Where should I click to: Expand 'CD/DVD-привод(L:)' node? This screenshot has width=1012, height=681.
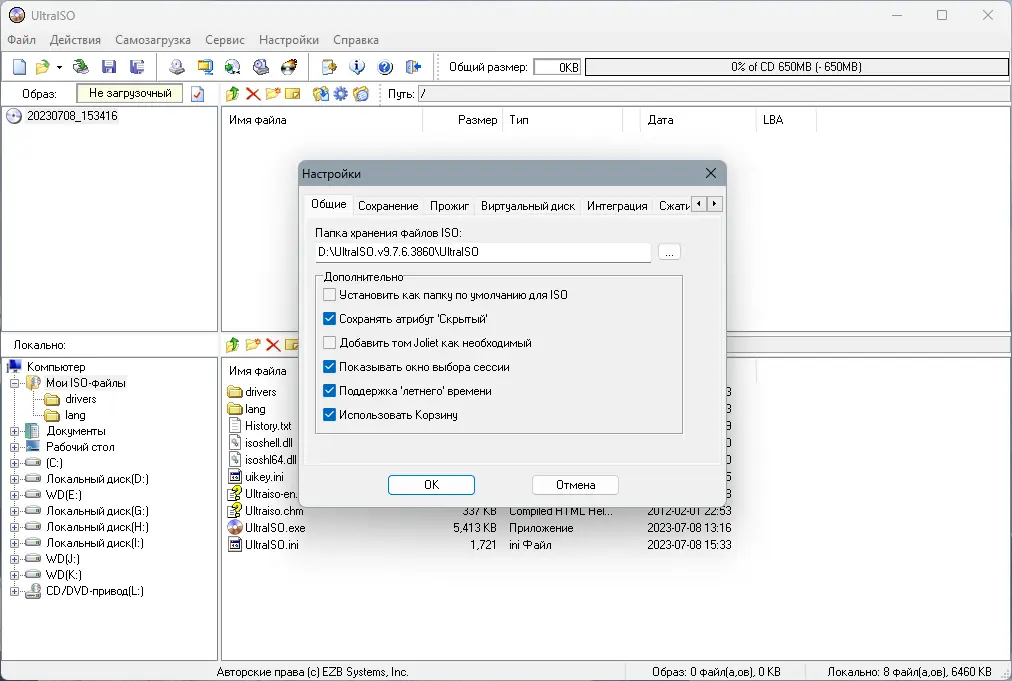[x=14, y=591]
